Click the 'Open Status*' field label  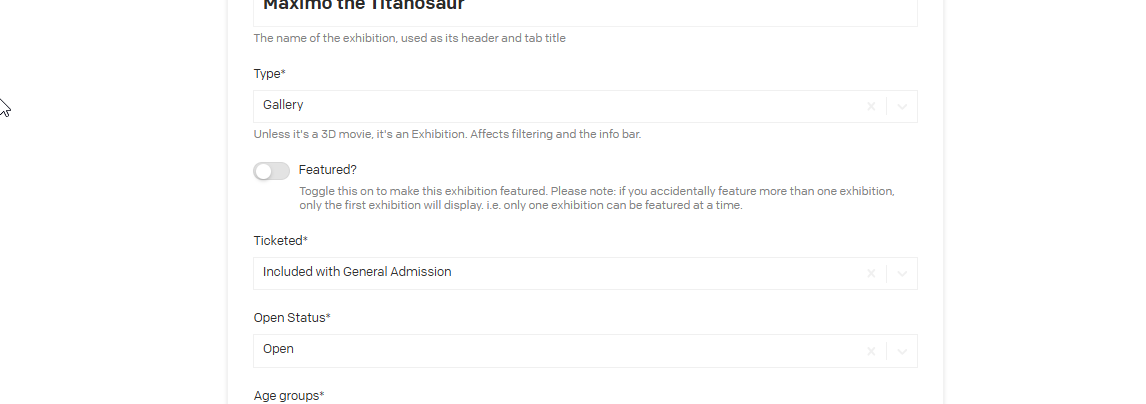point(292,318)
